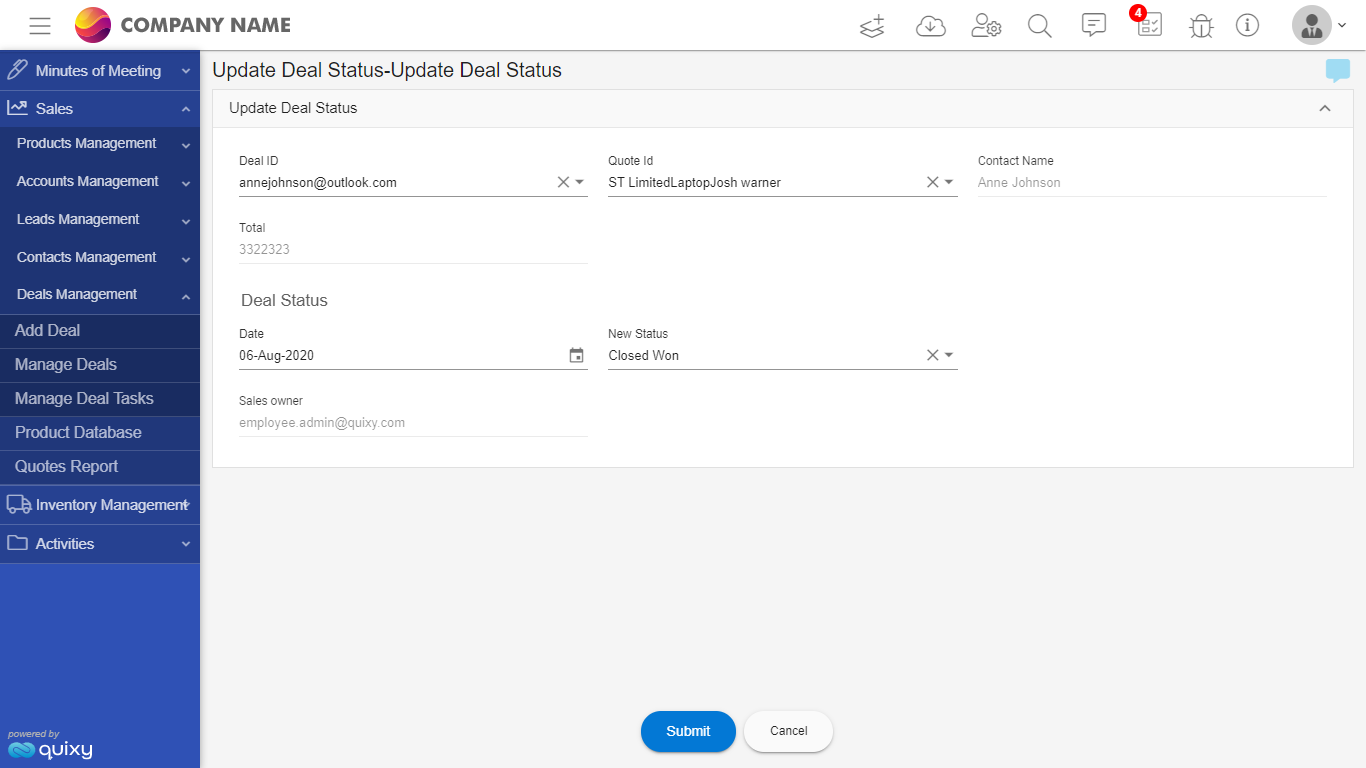Open the hamburger navigation menu
This screenshot has width=1366, height=768.
(x=40, y=25)
